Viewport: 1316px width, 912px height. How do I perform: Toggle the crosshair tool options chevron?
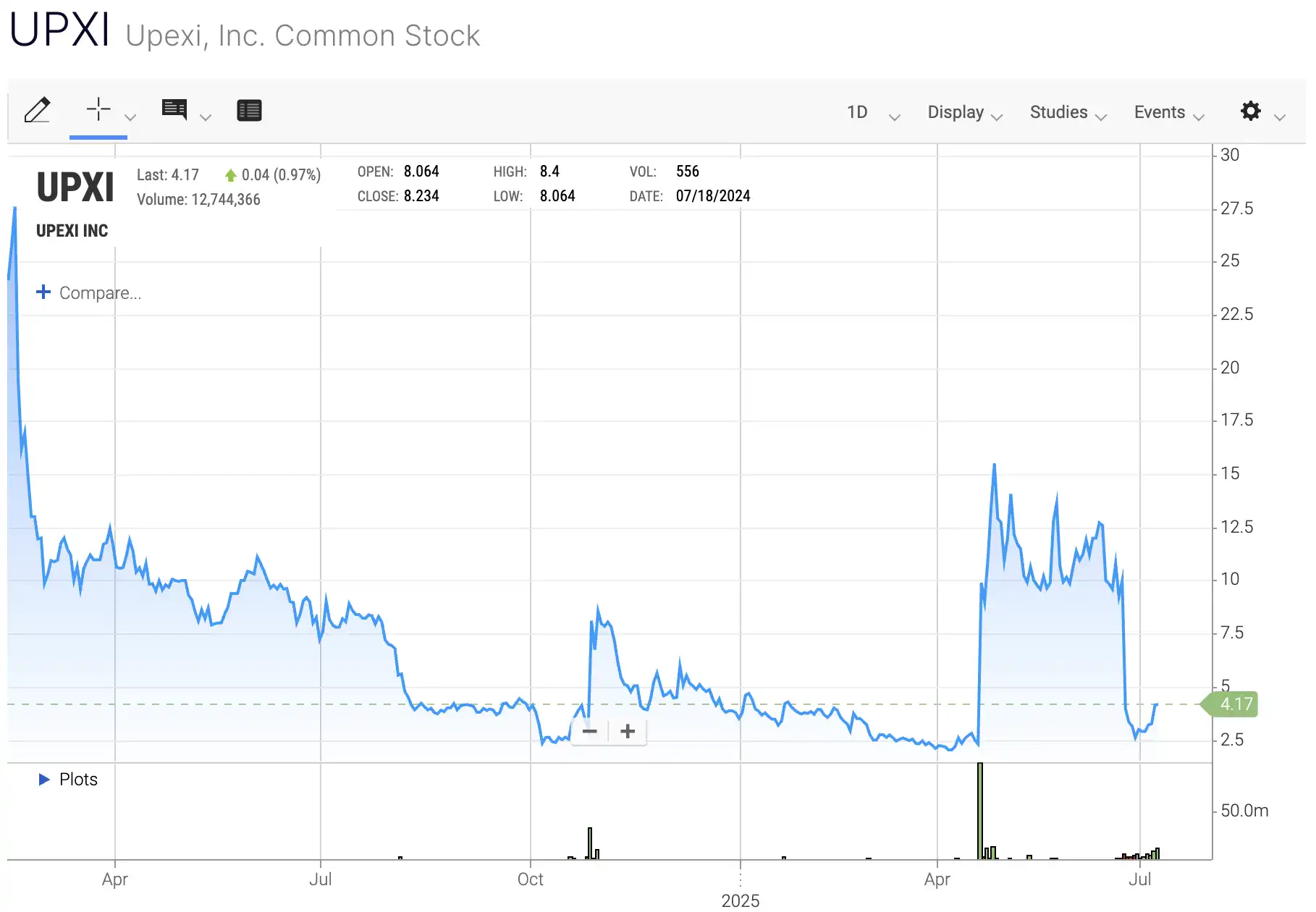[130, 117]
